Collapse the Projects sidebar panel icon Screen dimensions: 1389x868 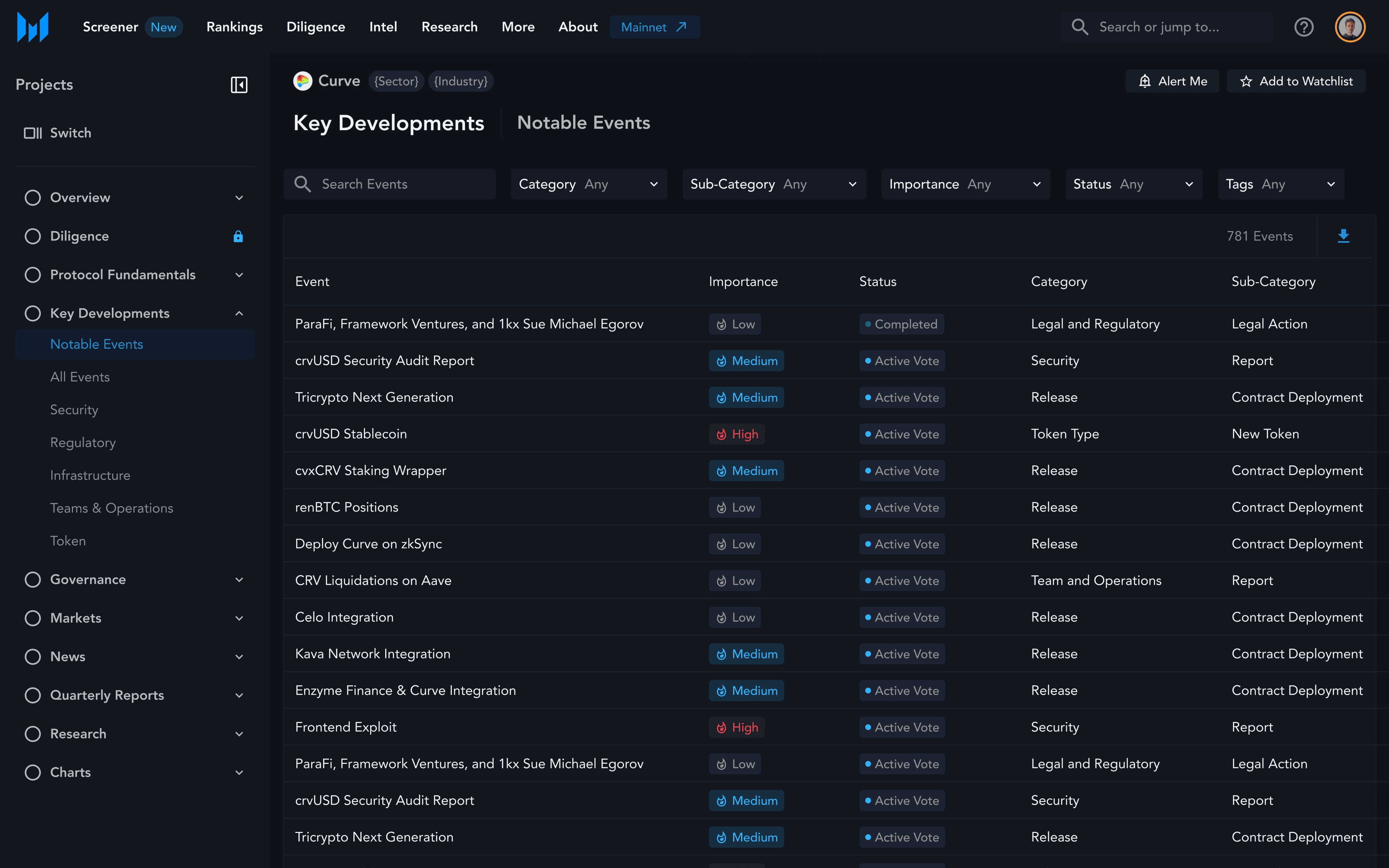click(x=239, y=85)
